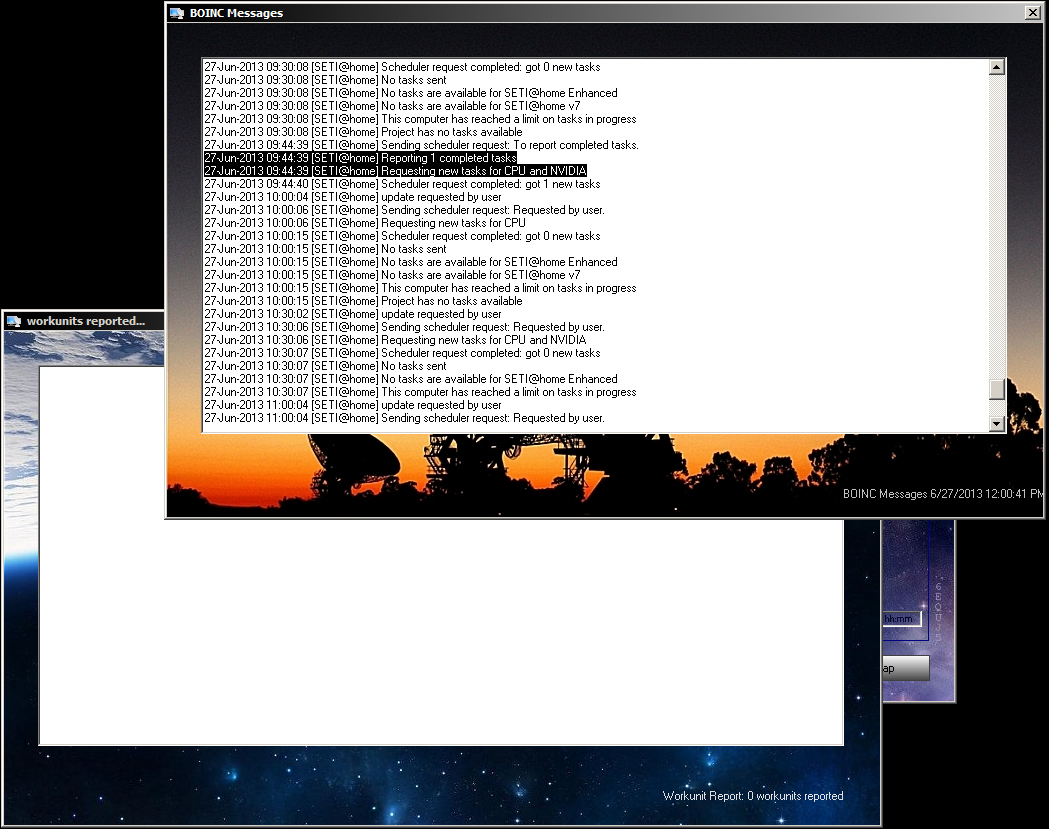Image resolution: width=1049 pixels, height=829 pixels.
Task: Select 10:30:02 'update requested by user' line
Action: (x=353, y=314)
